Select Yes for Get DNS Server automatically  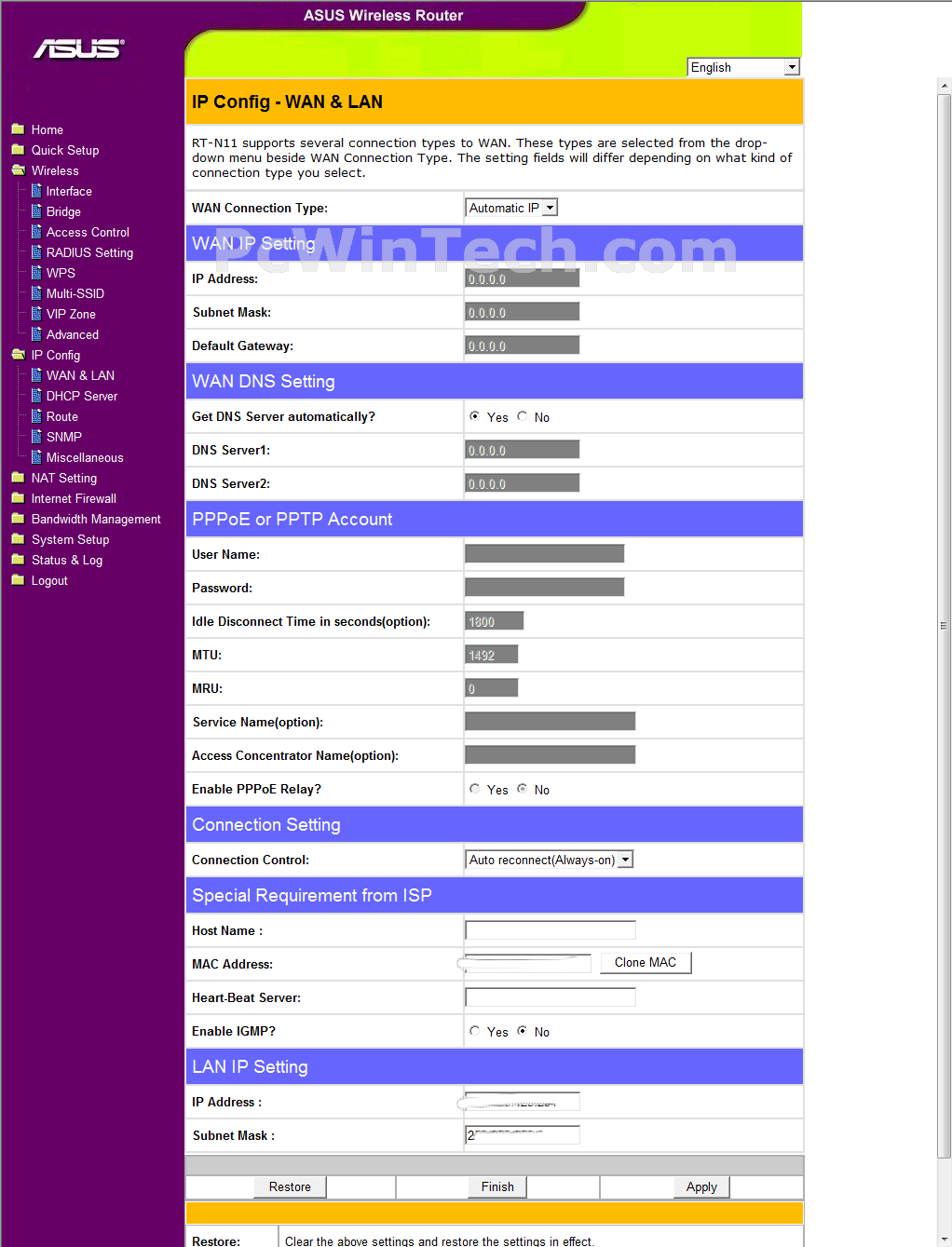click(x=475, y=416)
